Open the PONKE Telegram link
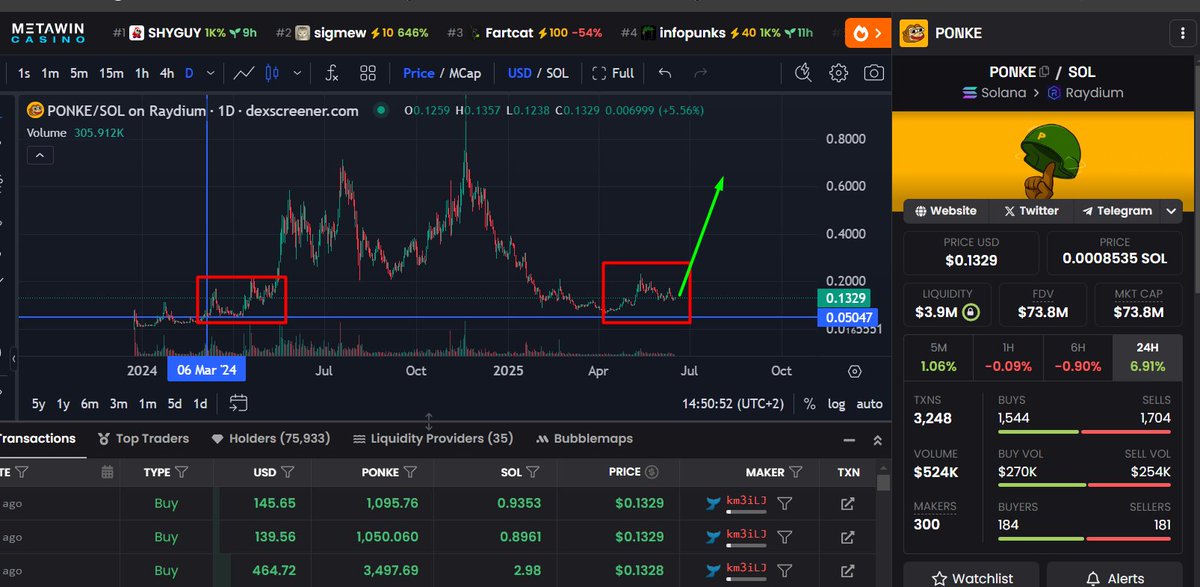1200x587 pixels. 1117,211
